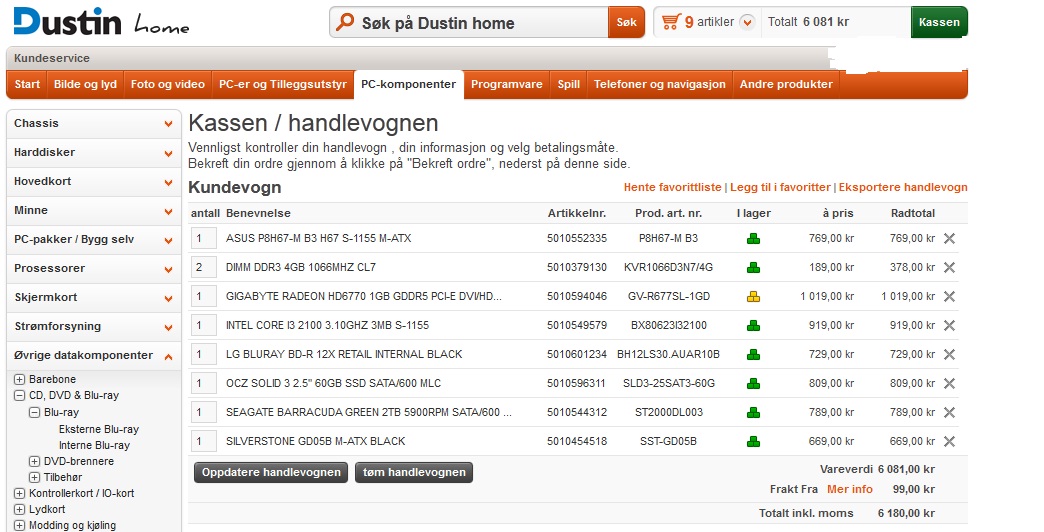Click Oppdatere handlevognen button
This screenshot has height=532, width=1044.
pos(271,473)
